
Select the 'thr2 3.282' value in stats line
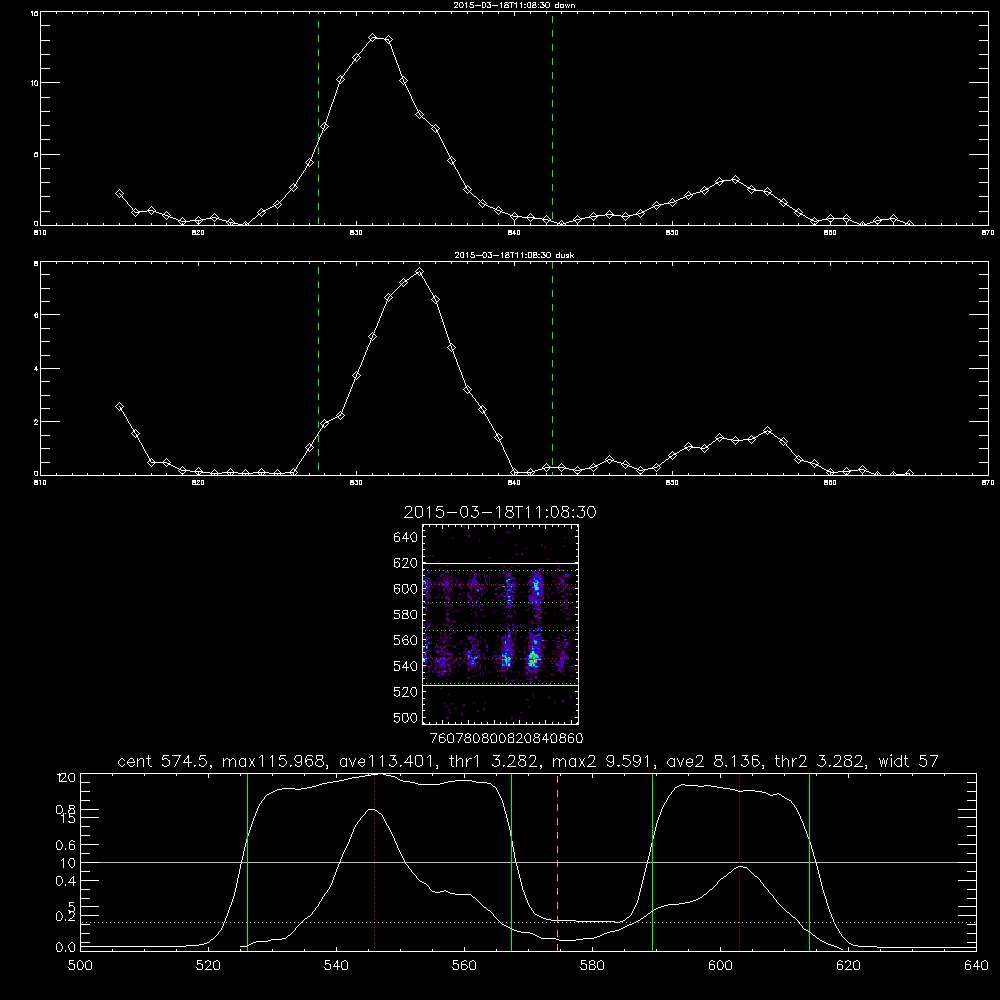pyautogui.click(x=819, y=761)
